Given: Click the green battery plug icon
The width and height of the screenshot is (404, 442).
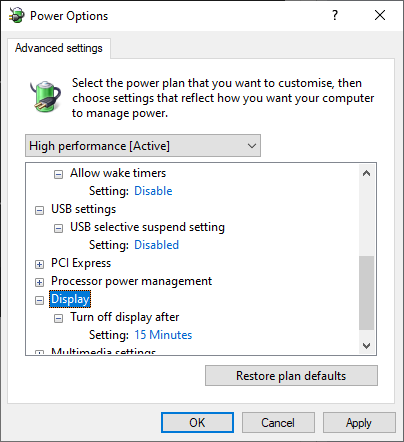Looking at the screenshot, I should point(45,97).
